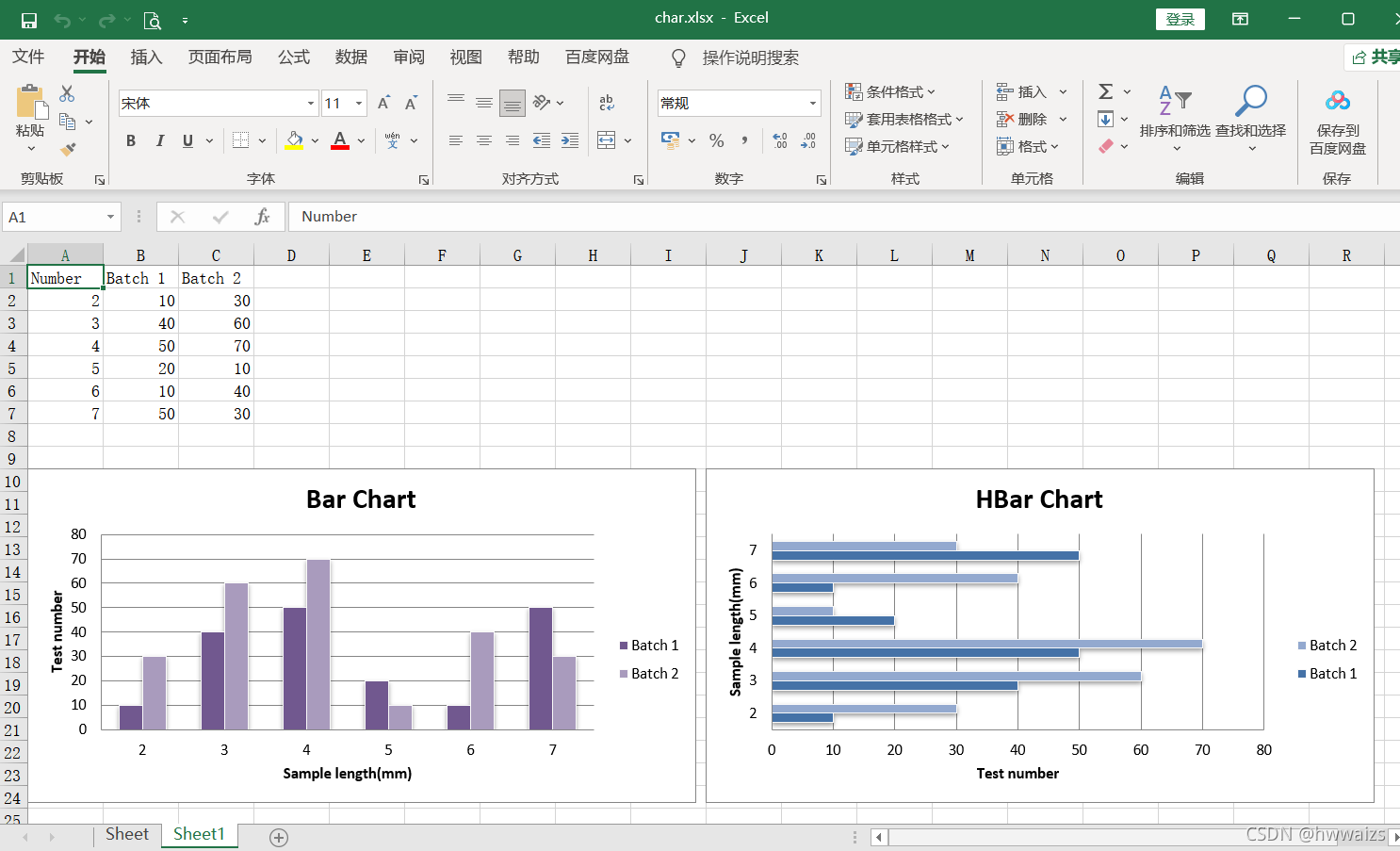Decrease font size with smaller A
This screenshot has height=851, width=1400.
411,103
